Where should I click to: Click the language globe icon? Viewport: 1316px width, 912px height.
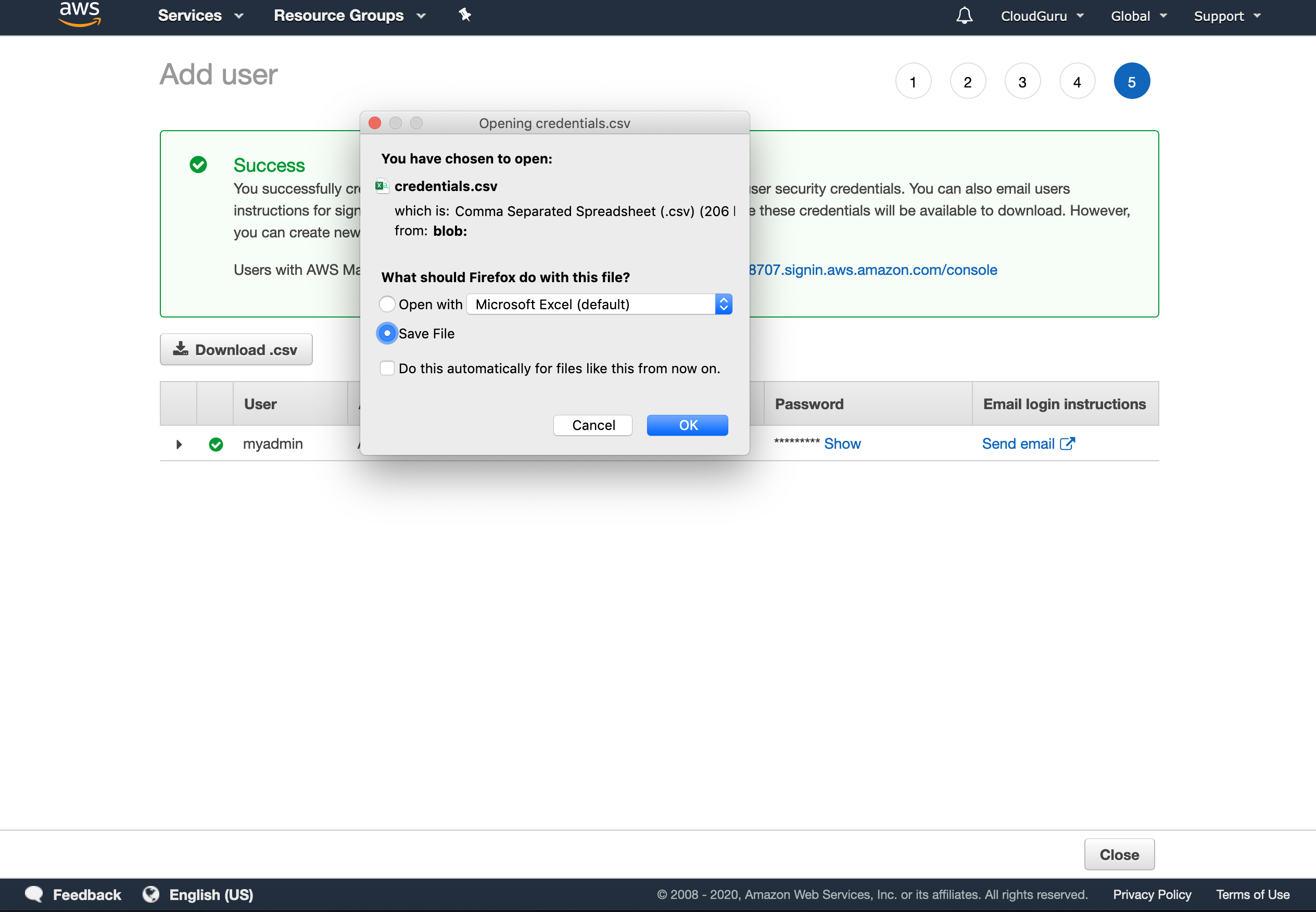pyautogui.click(x=151, y=894)
